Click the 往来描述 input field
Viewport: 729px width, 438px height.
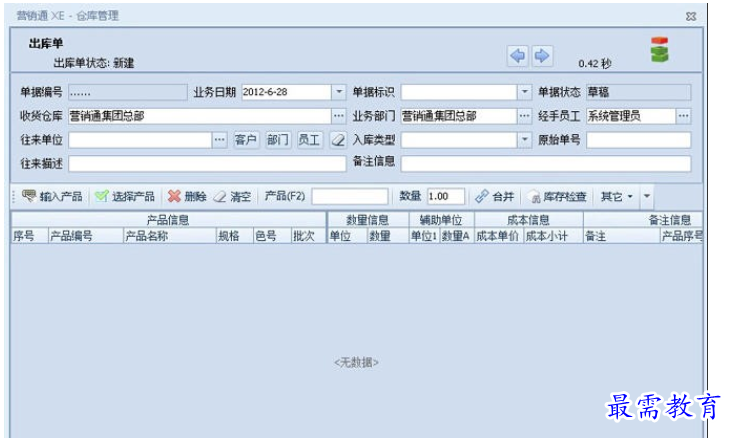click(207, 164)
